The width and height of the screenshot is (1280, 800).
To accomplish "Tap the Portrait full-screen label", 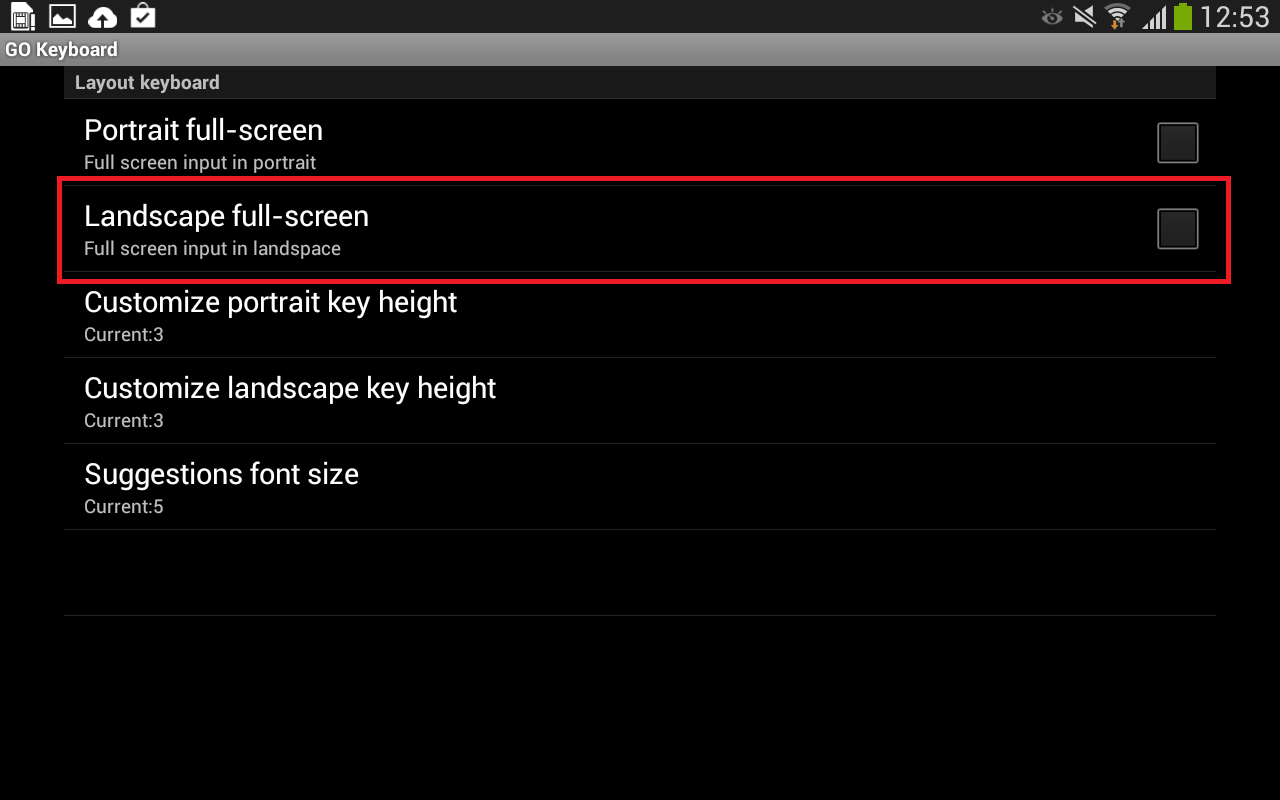I will [203, 131].
